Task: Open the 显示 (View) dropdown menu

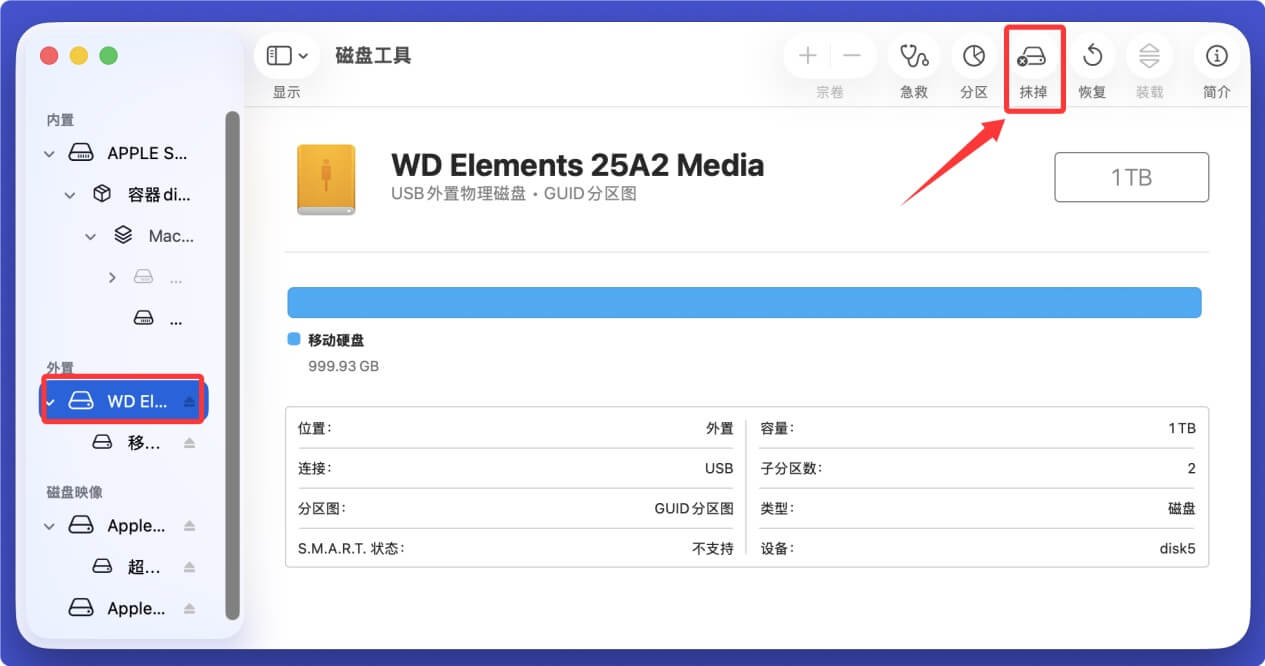Action: [x=287, y=55]
